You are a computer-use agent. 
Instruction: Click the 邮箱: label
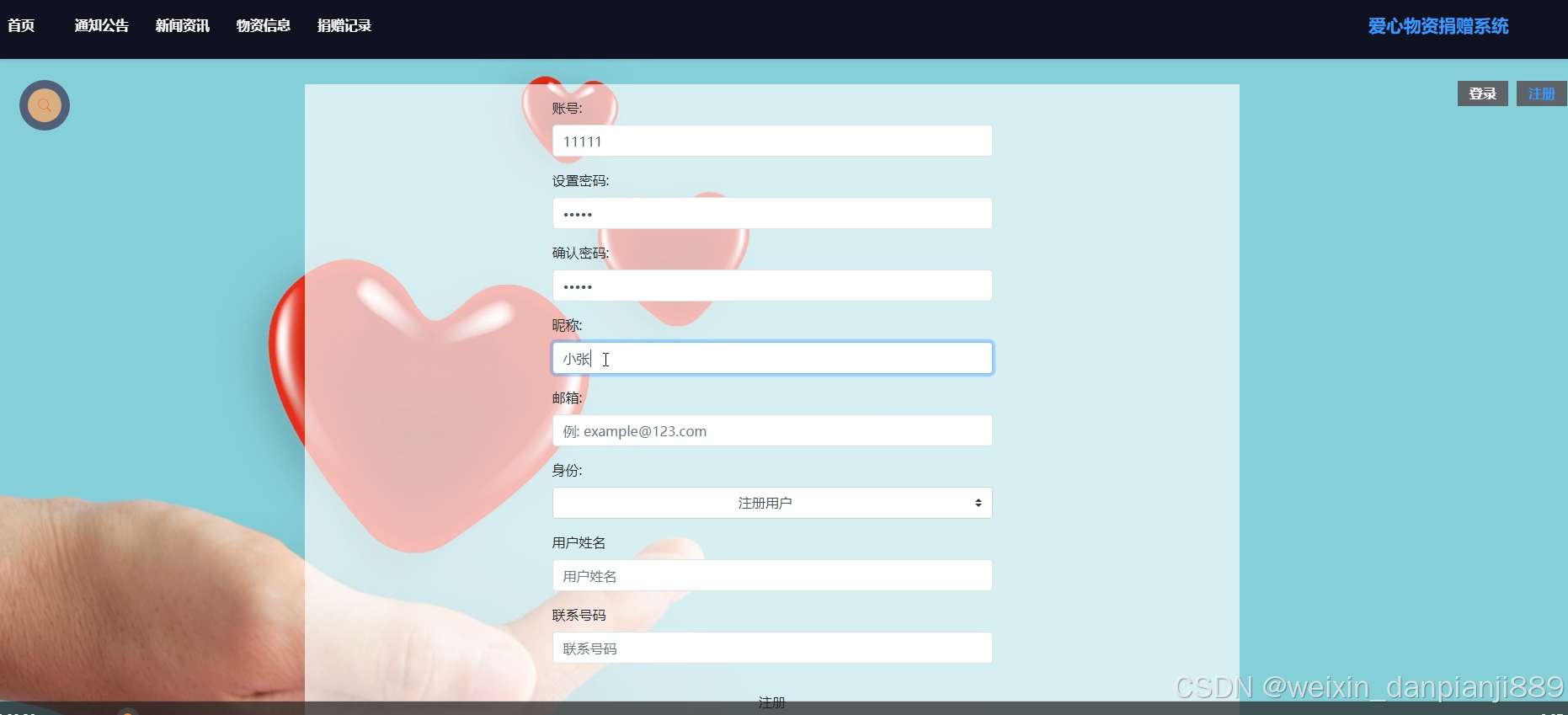pos(568,398)
